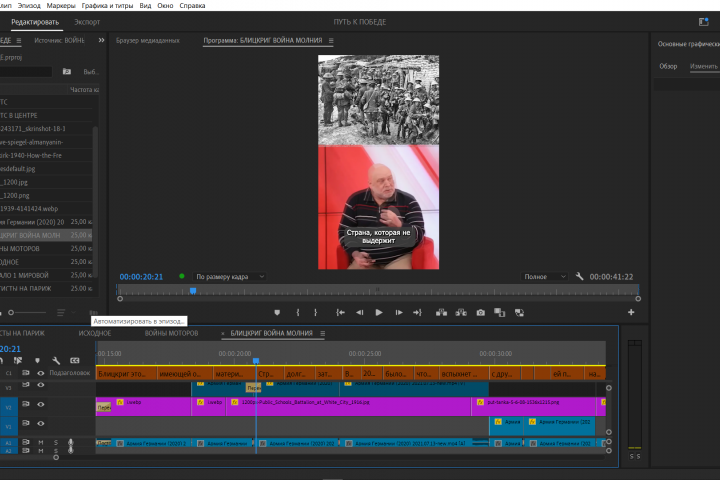720x480 pixels.
Task: Select the 'ВОЙНЫ МОТОРОВ' row in Project panel
Action: pyautogui.click(x=46, y=248)
